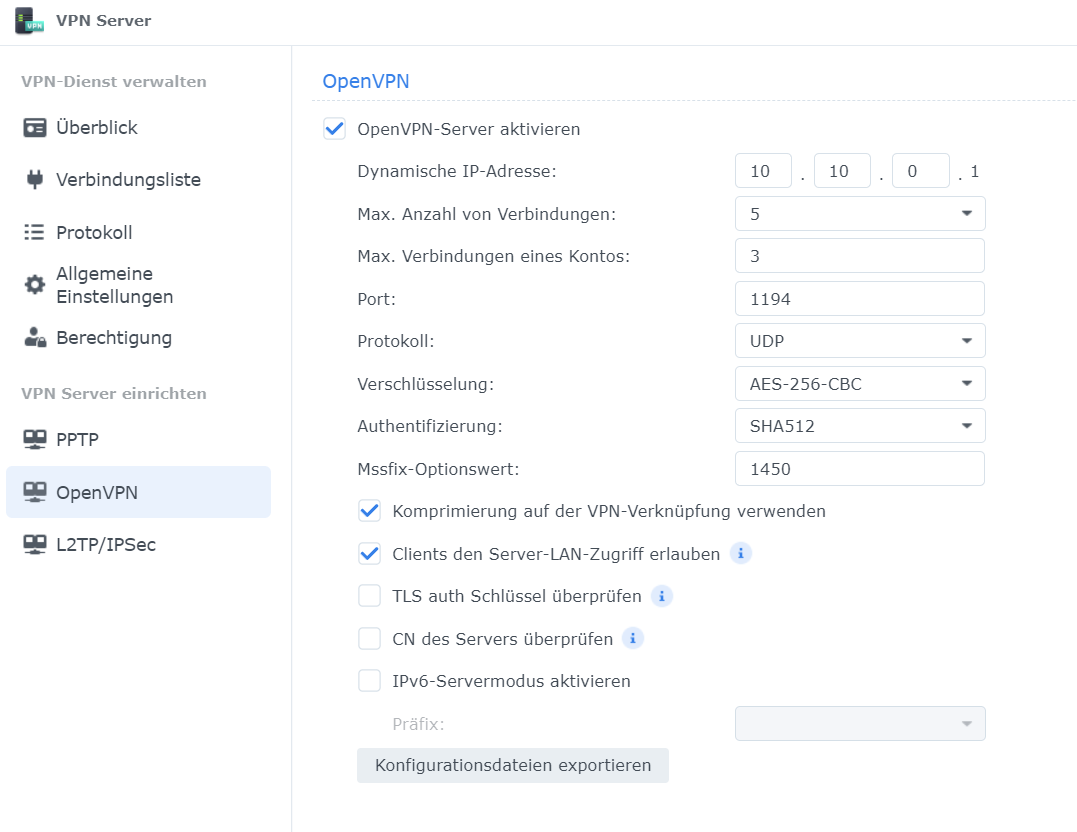Expand the Verschlüsselung AES-256-CBC dropdown

coord(860,383)
